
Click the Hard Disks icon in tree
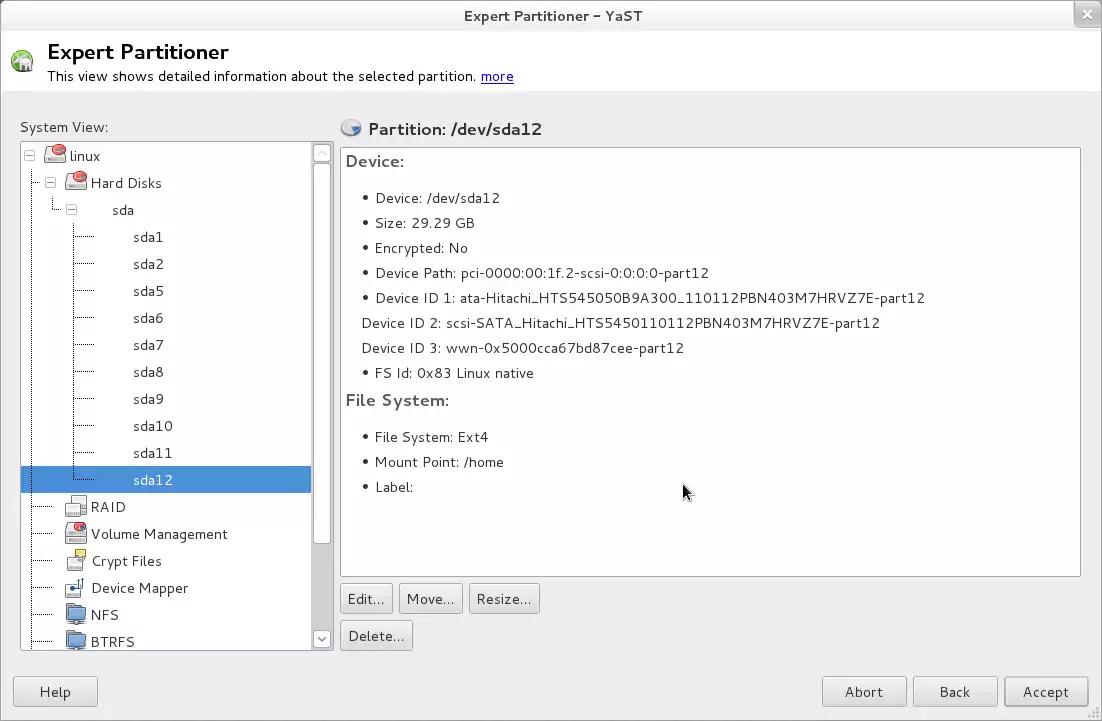point(76,182)
